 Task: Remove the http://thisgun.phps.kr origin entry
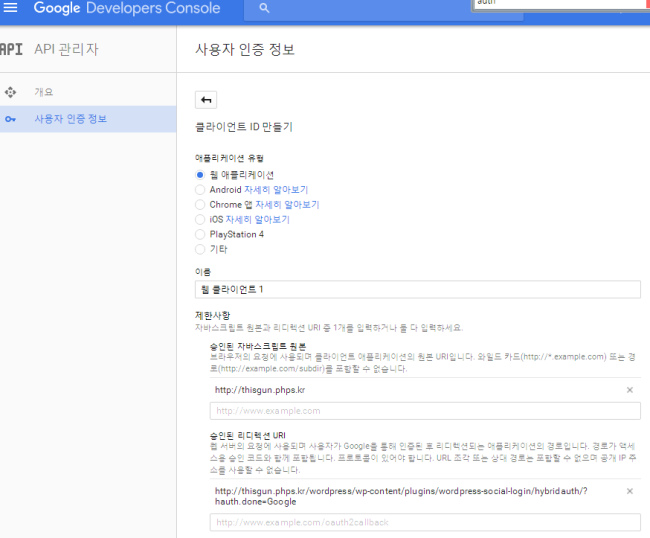click(629, 390)
